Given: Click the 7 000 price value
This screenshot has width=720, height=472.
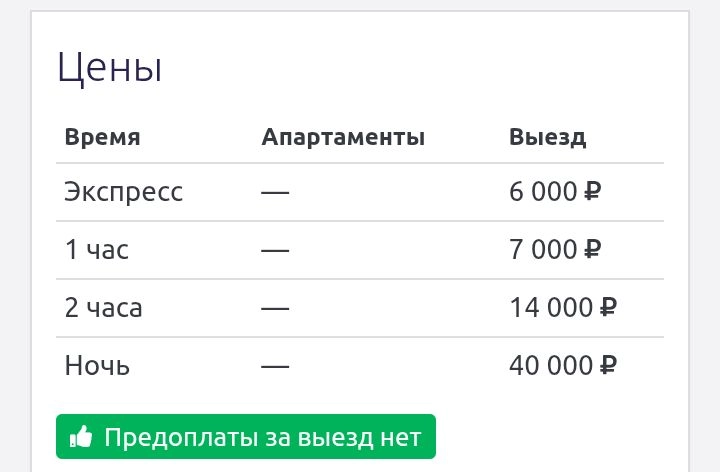Looking at the screenshot, I should (x=543, y=249).
